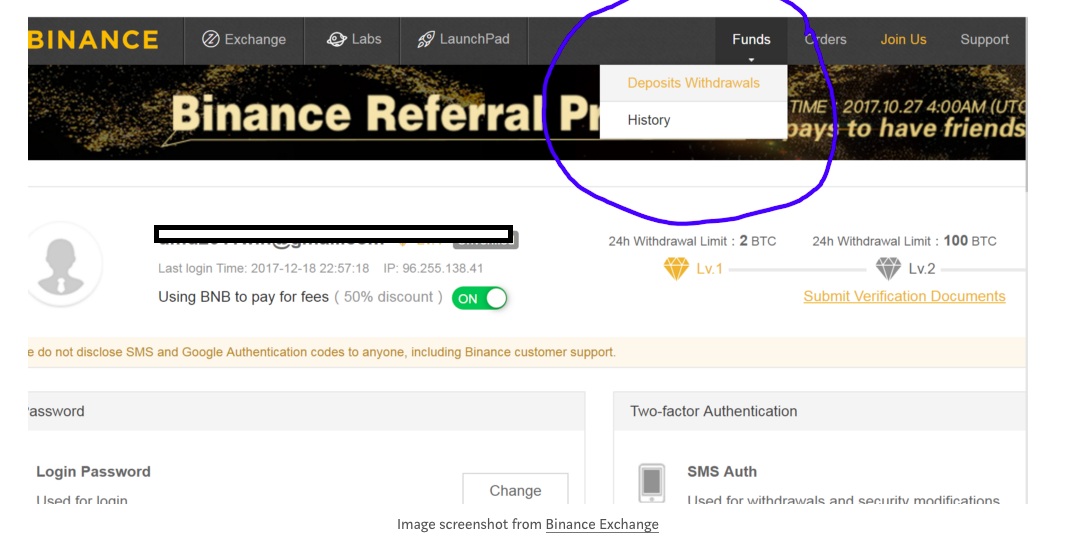Click the Labs planet icon
This screenshot has height=535, width=1082.
pos(337,39)
